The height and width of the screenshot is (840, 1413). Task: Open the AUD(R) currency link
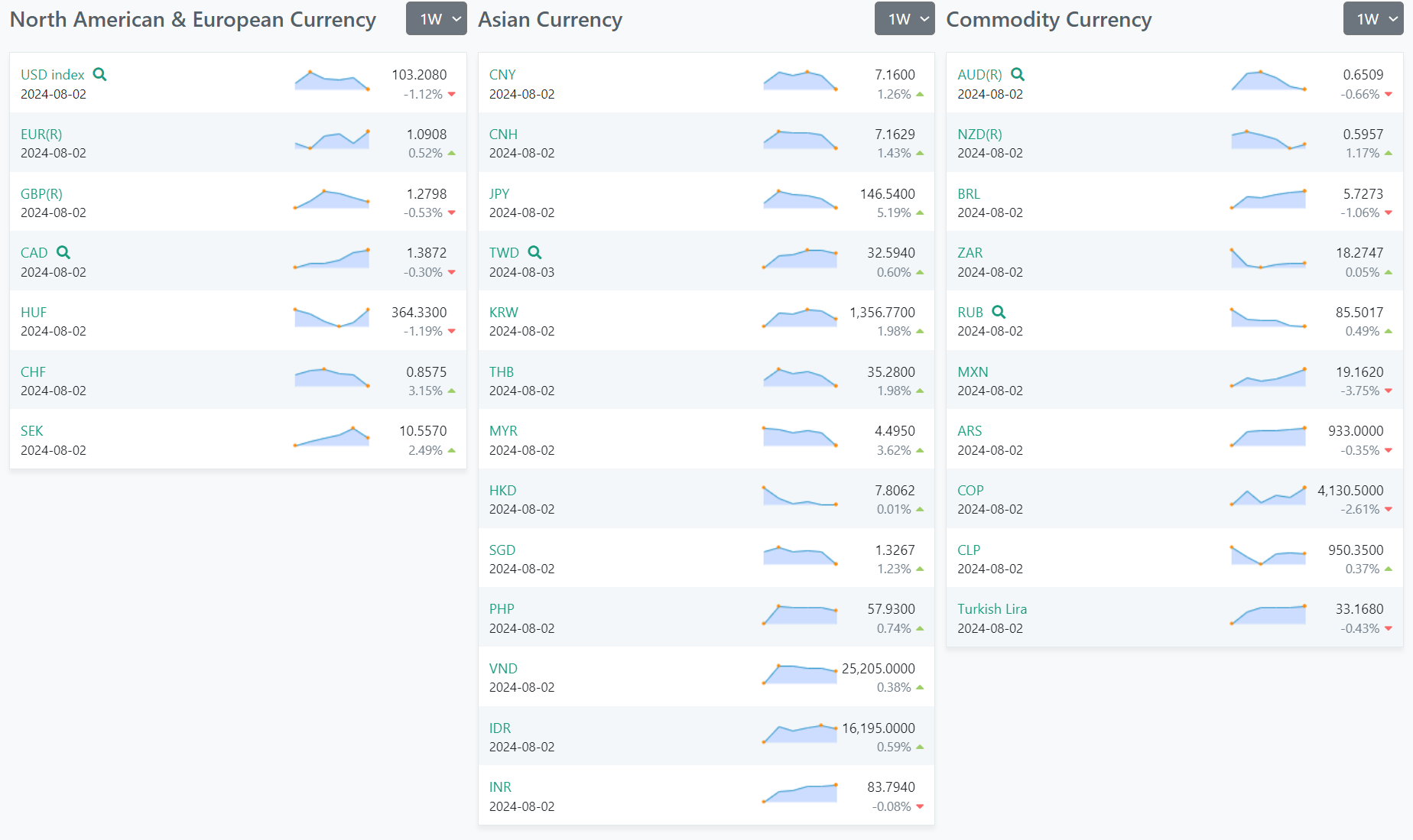click(x=979, y=74)
